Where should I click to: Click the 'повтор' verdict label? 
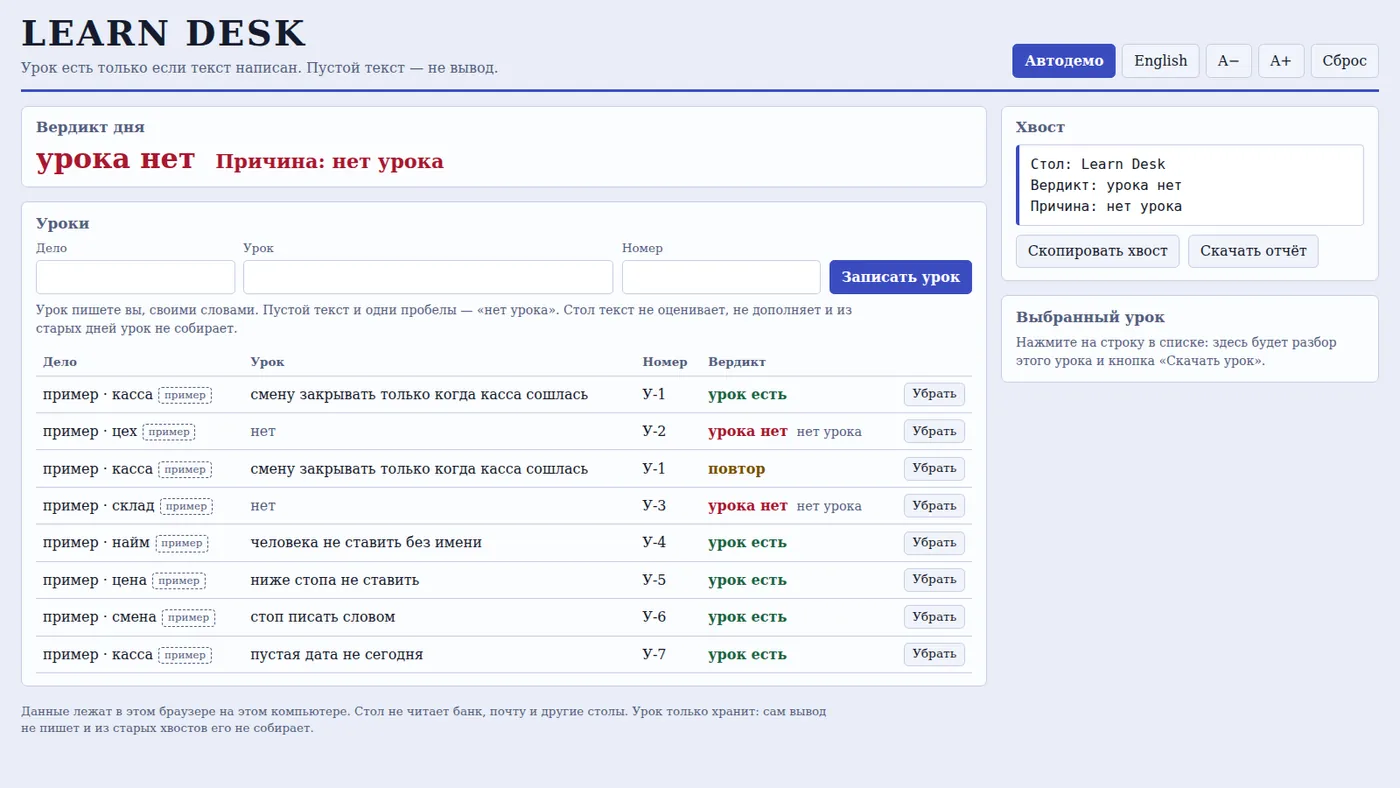[x=736, y=469]
